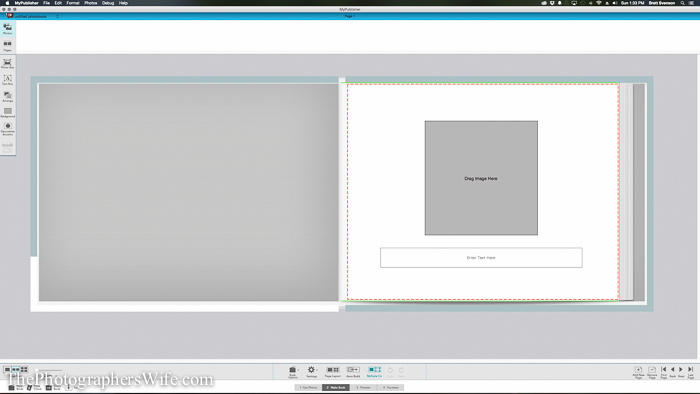
Task: Click the volume icon in menu bar
Action: point(615,3)
